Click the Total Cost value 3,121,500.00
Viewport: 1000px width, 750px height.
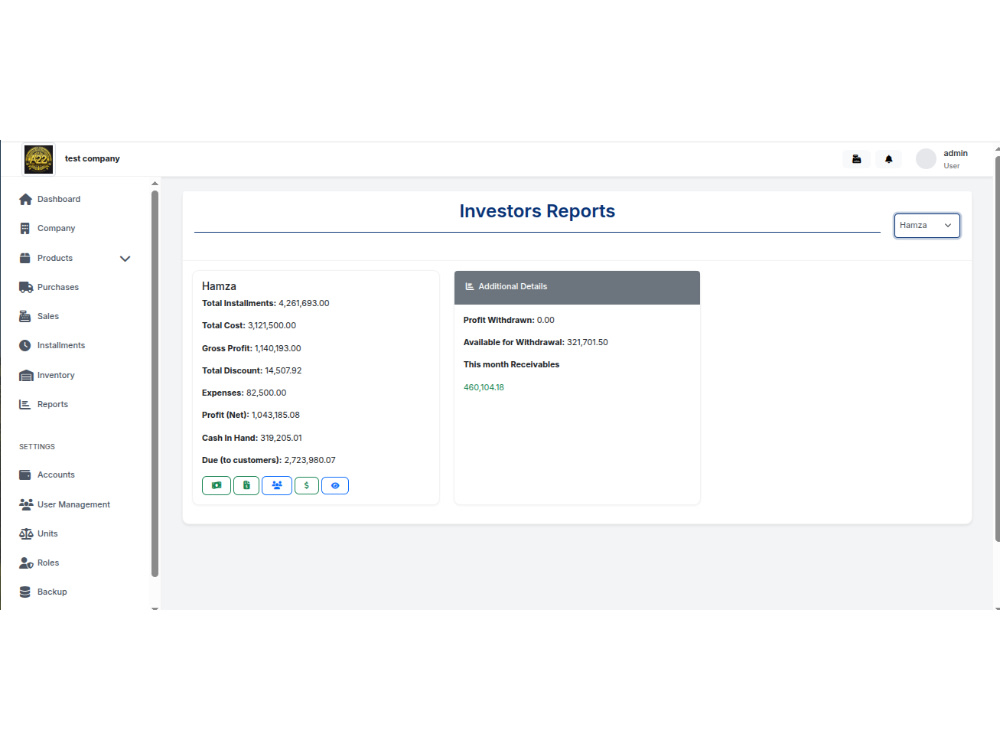point(272,326)
